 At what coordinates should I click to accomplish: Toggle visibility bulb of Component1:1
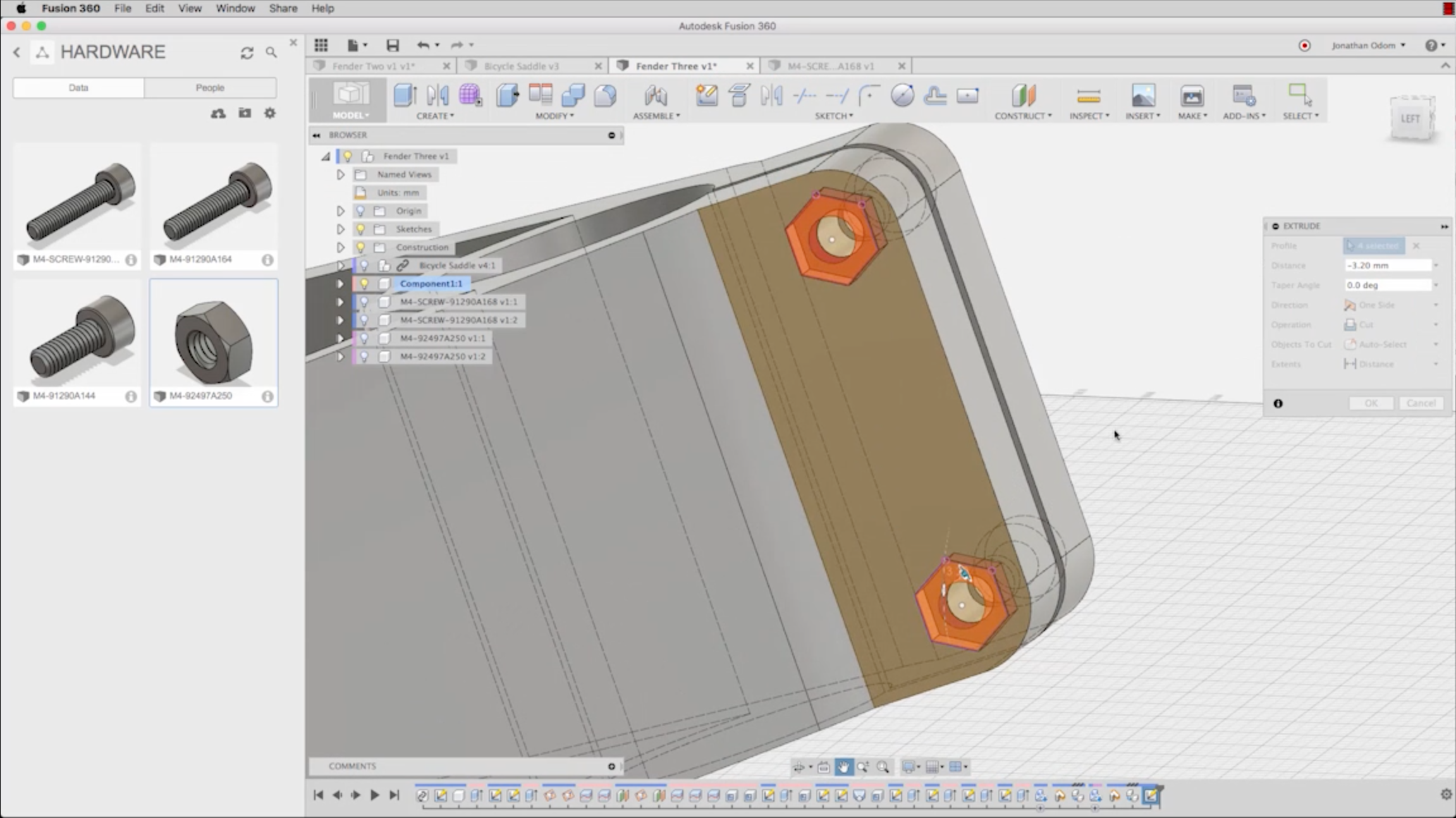[x=364, y=284]
